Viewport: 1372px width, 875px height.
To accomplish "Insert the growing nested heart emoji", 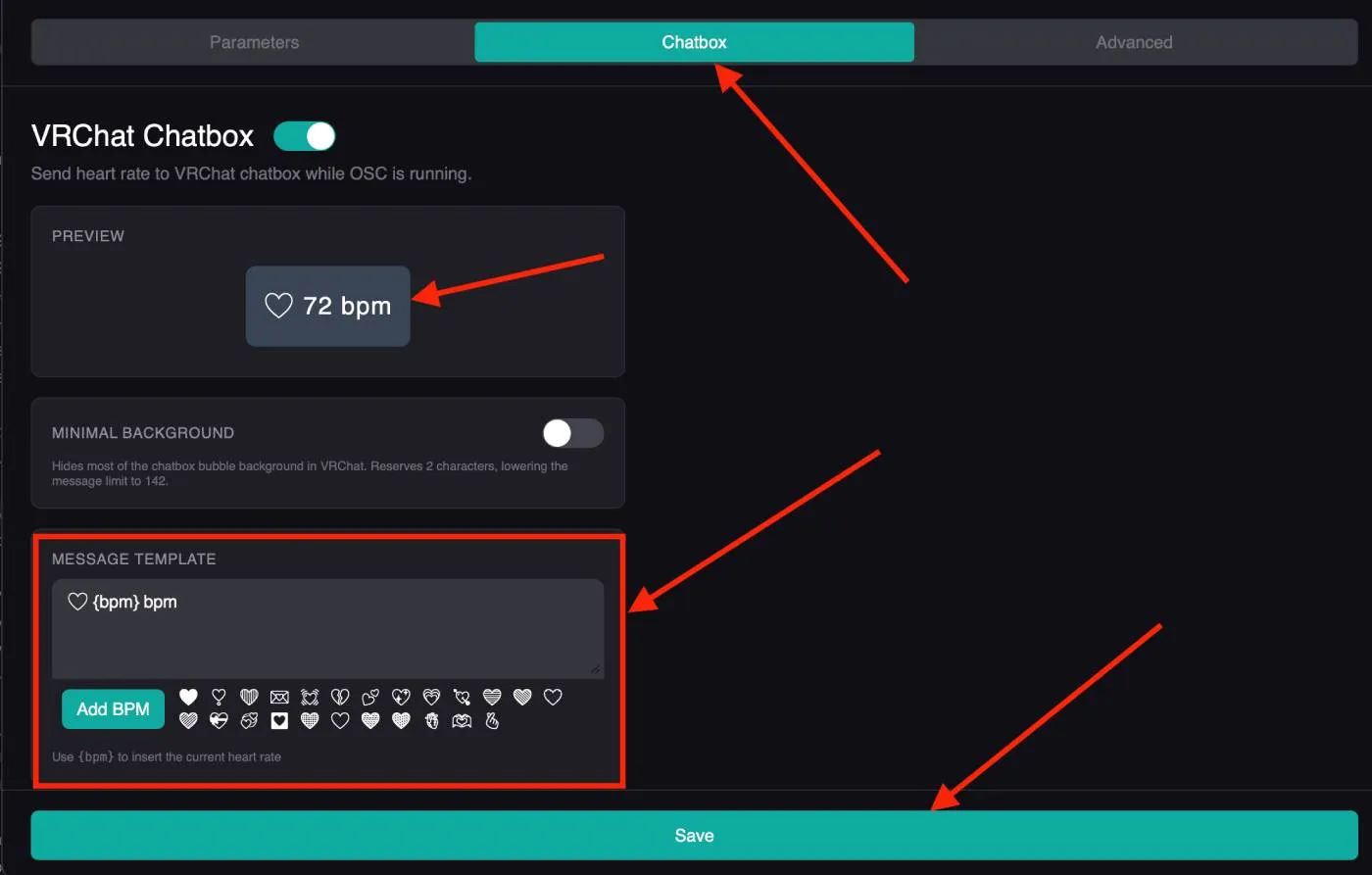I will (x=431, y=697).
